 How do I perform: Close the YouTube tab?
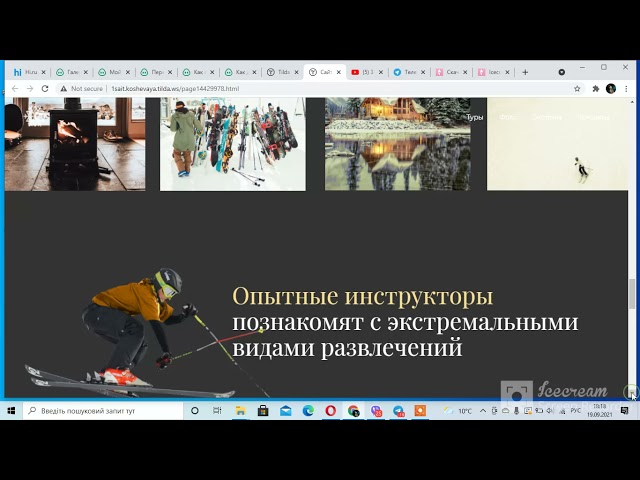point(381,72)
